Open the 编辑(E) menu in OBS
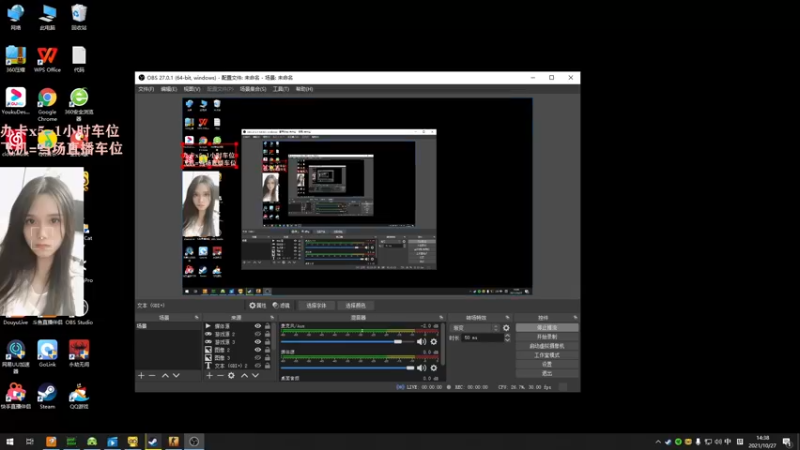The height and width of the screenshot is (450, 800). click(x=168, y=89)
